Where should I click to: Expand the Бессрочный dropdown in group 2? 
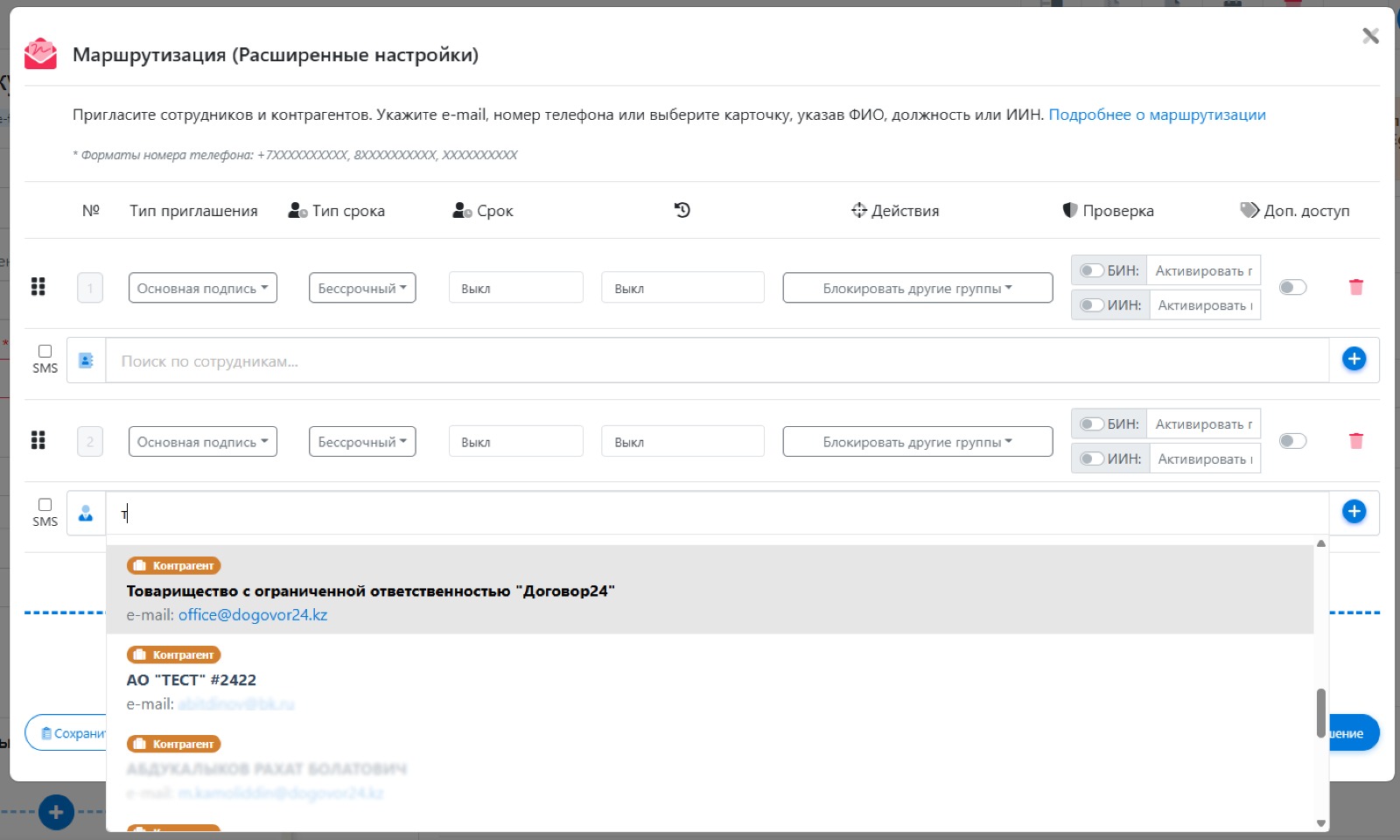click(x=361, y=442)
